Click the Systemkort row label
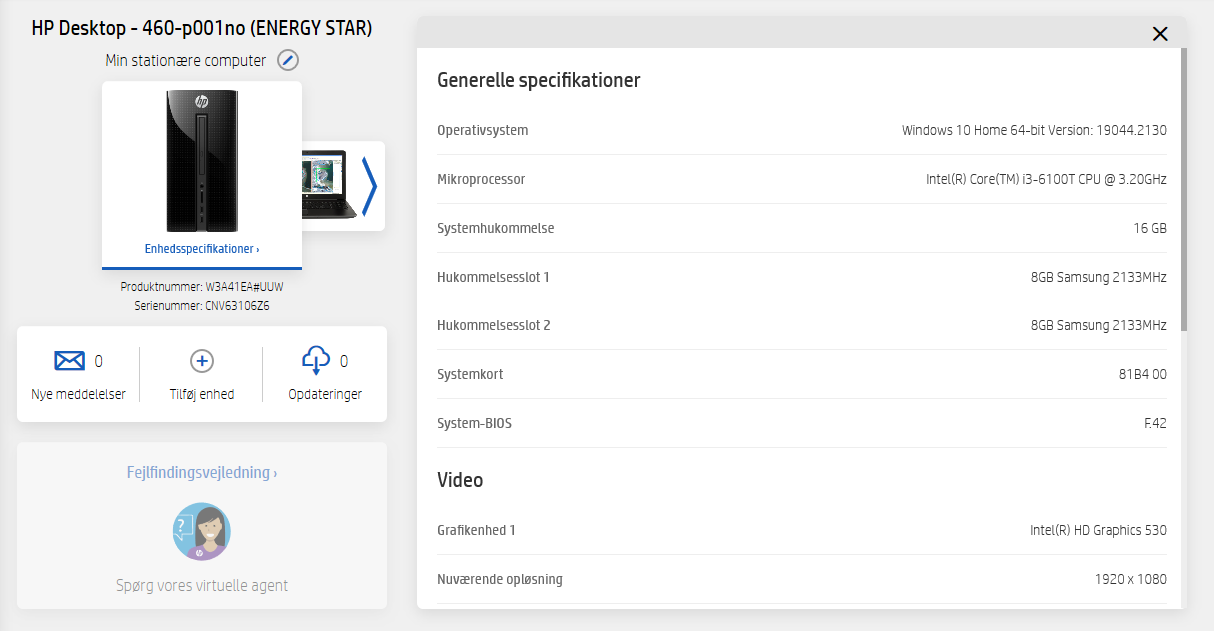Viewport: 1214px width, 631px height. click(470, 374)
